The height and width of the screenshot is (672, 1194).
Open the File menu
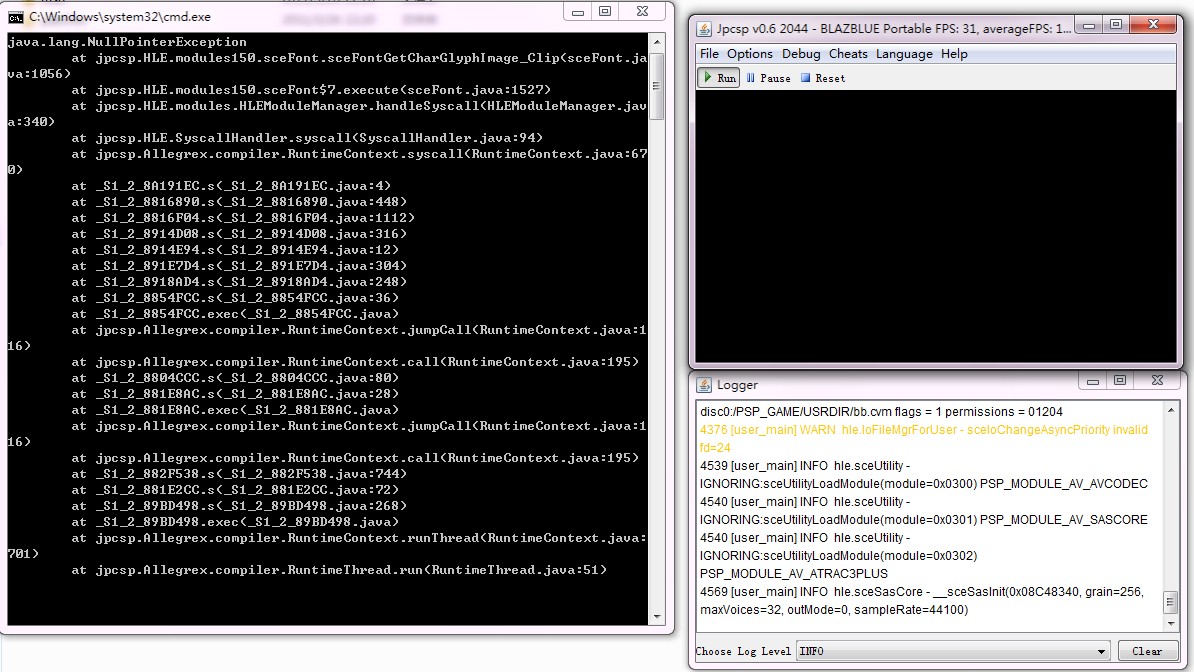pyautogui.click(x=709, y=54)
